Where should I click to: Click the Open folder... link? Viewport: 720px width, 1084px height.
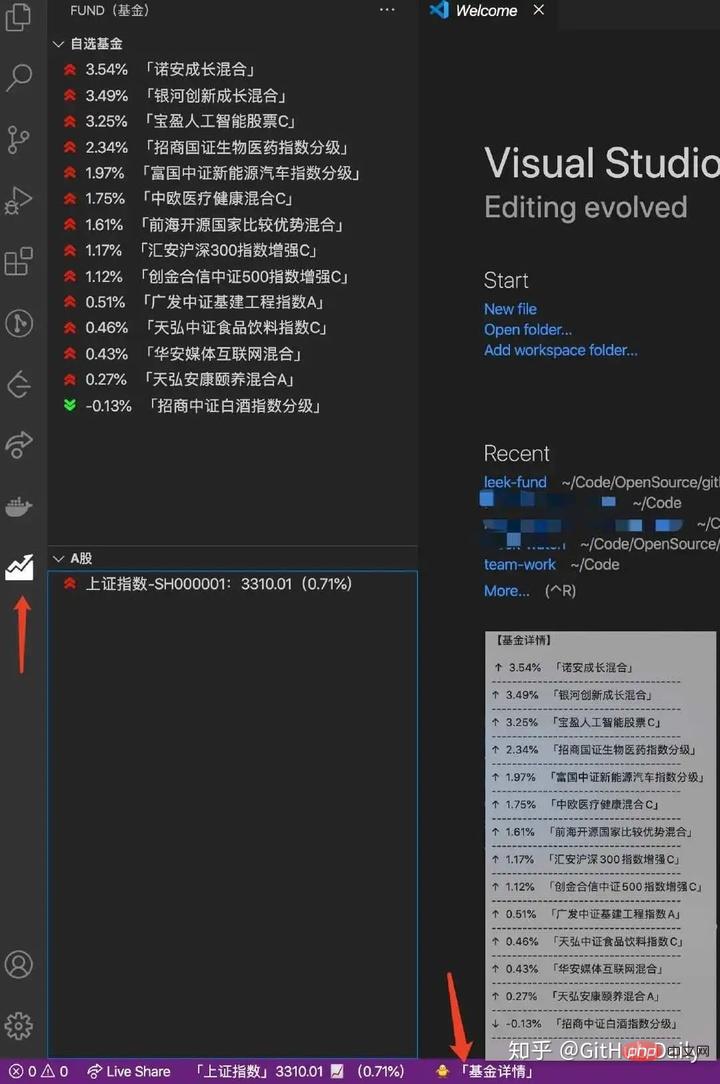527,329
